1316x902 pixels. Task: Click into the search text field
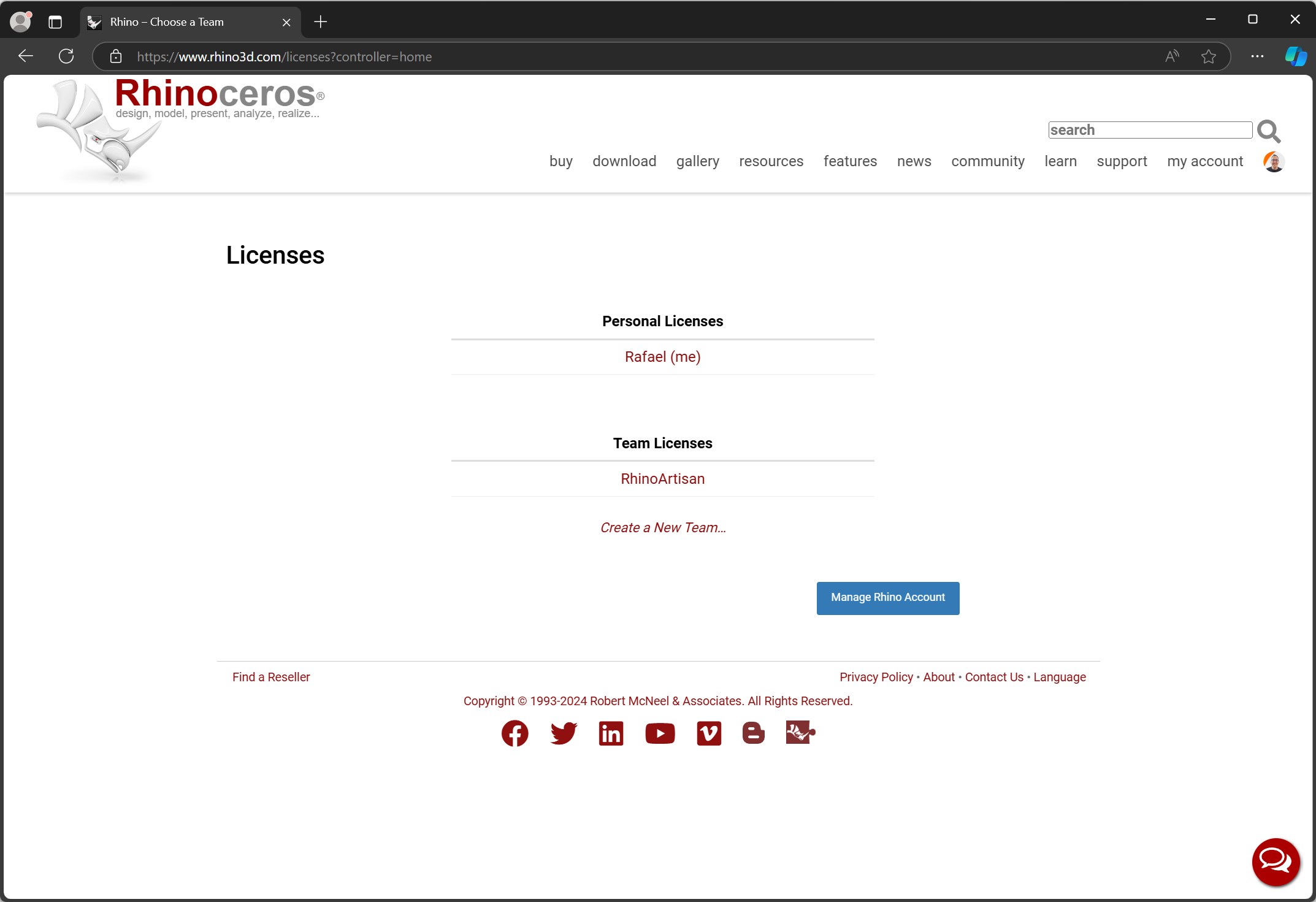coord(1149,130)
